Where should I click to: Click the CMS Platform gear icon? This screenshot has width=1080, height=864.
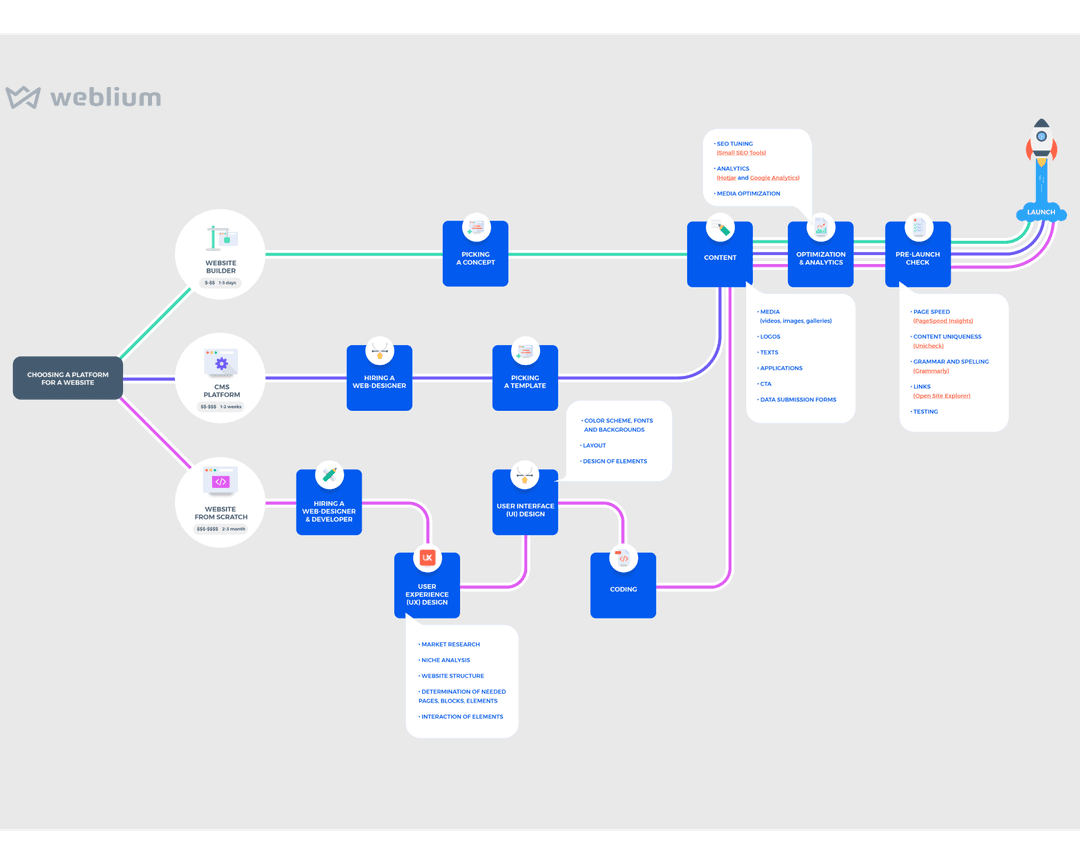(220, 363)
